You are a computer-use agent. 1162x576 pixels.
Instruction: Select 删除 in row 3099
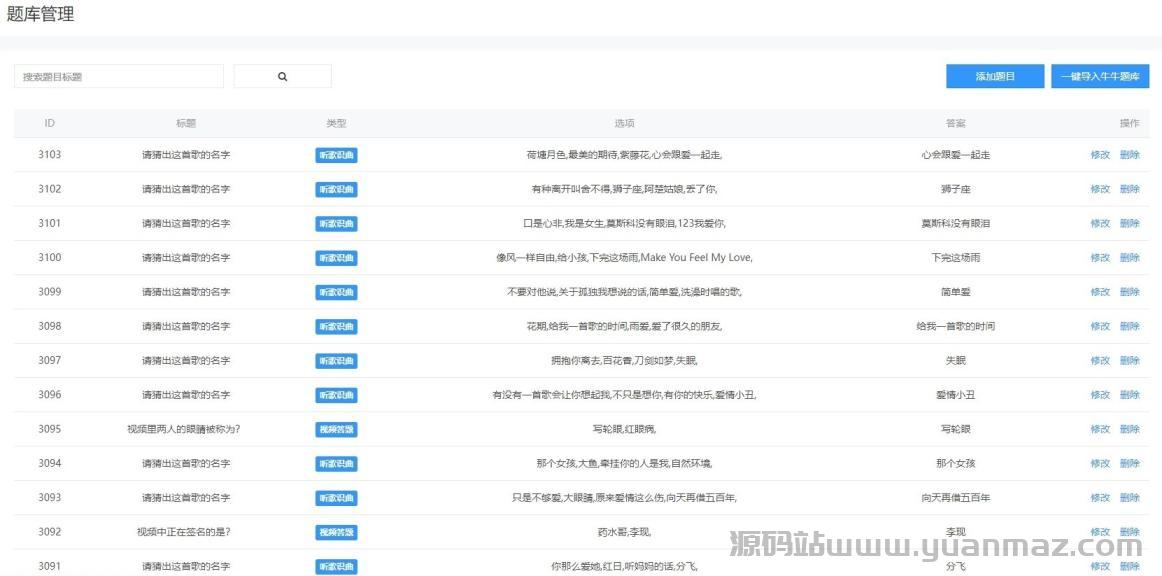pos(1129,292)
